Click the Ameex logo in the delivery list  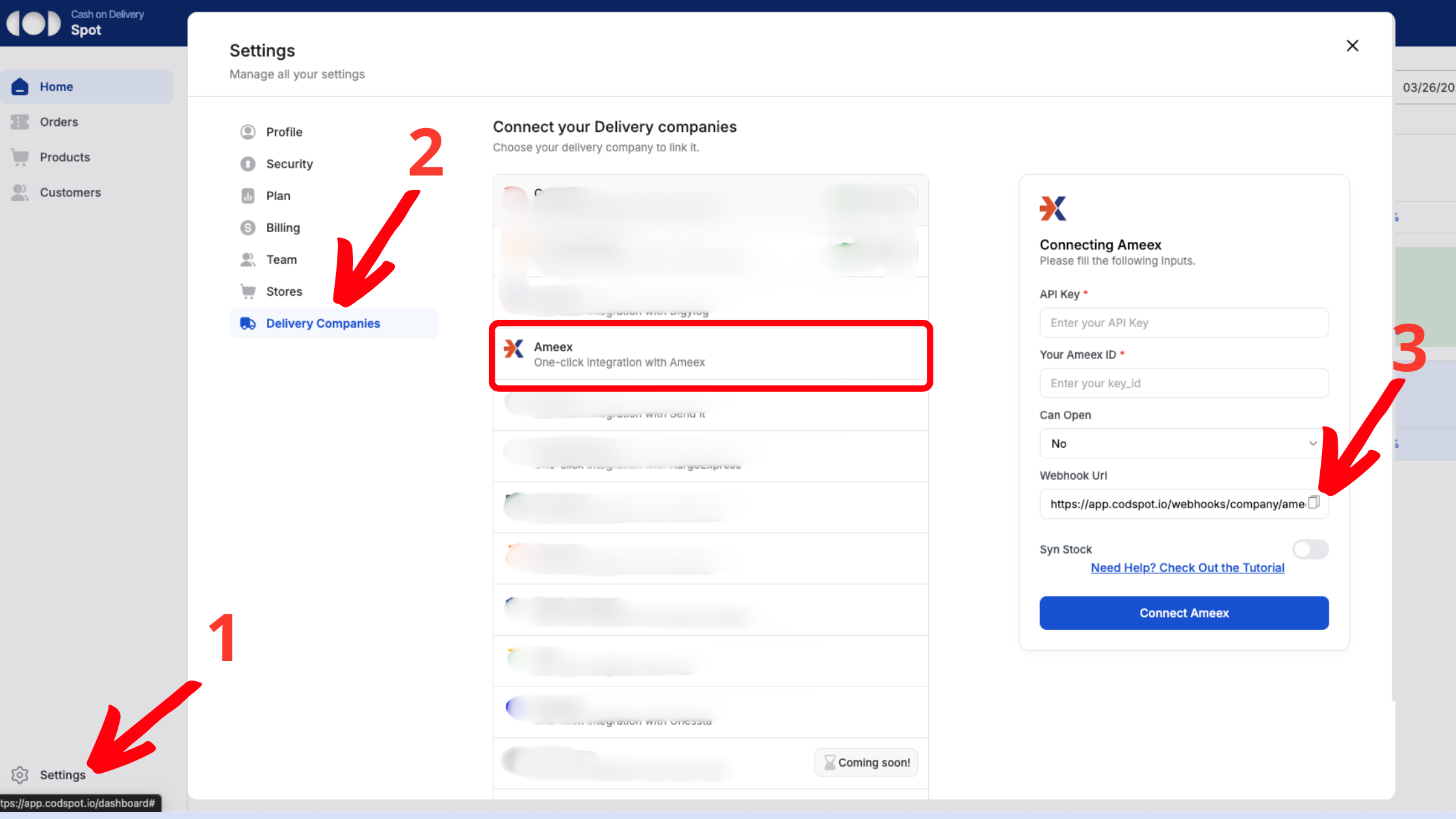(x=514, y=349)
